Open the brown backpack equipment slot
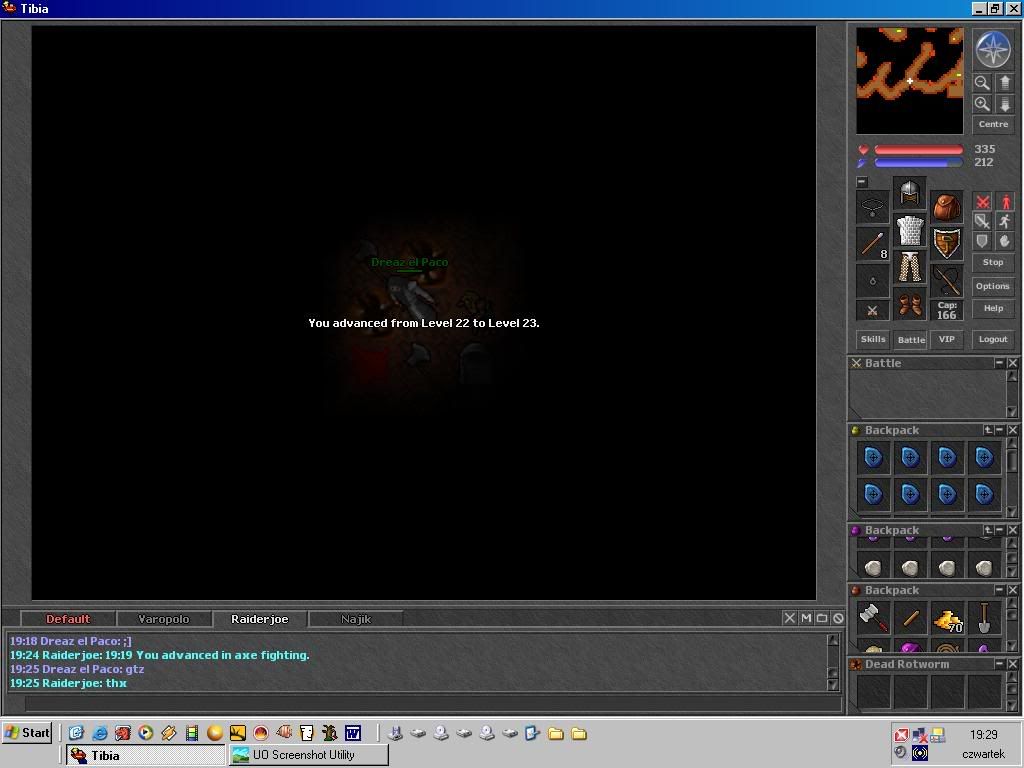This screenshot has height=768, width=1024. (947, 207)
